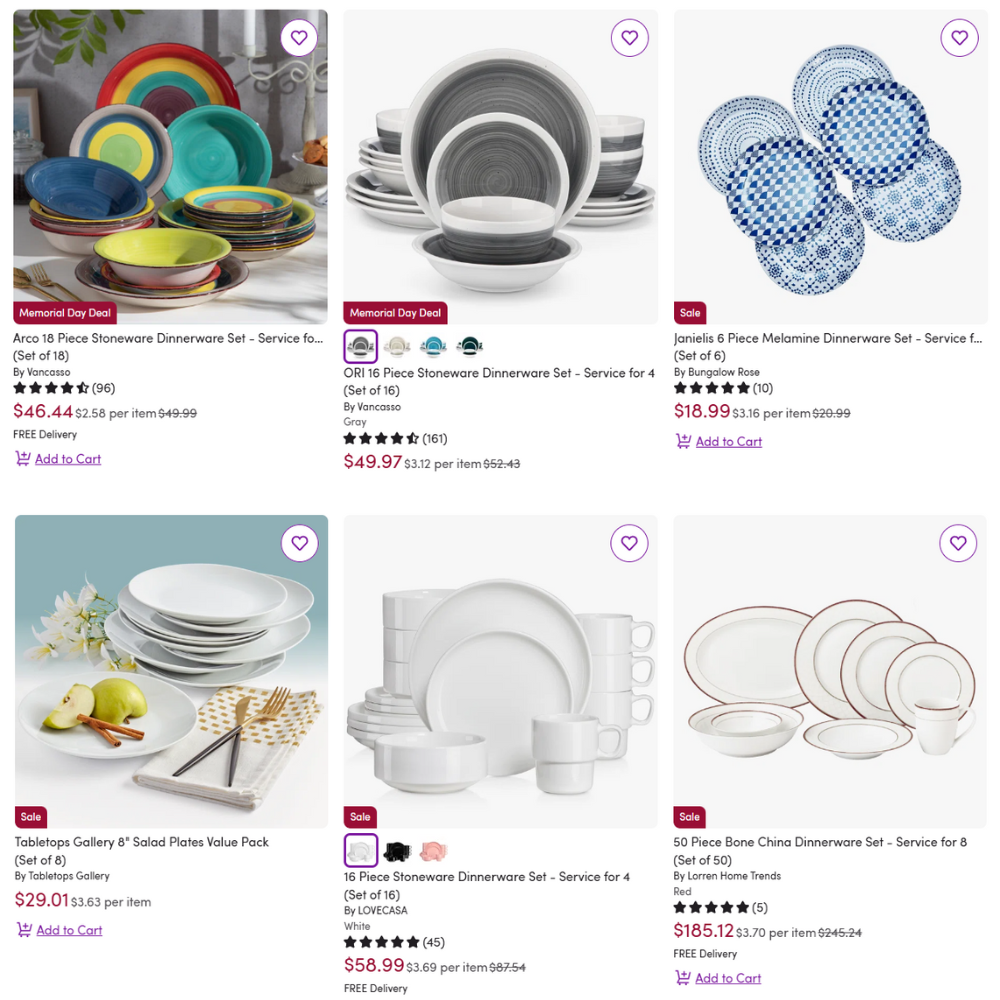Select dark green ORI set swatch
Screen dimensions: 1000x1000
tap(470, 346)
